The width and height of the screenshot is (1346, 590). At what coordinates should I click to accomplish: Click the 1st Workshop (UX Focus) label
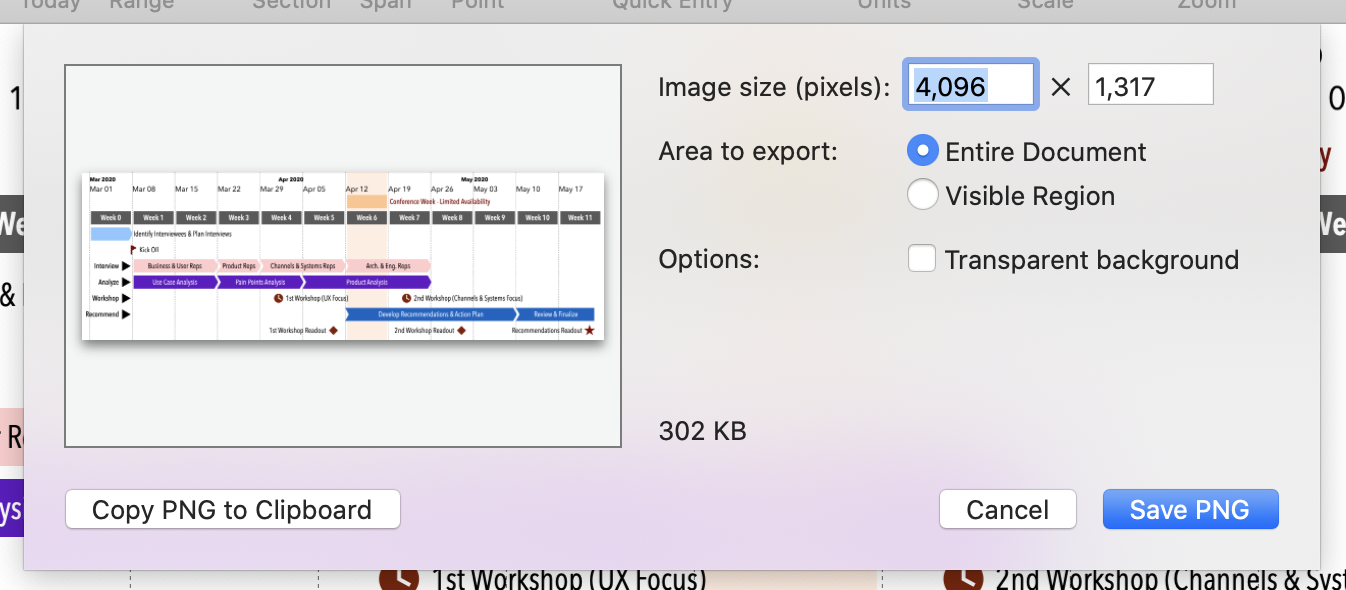coord(569,580)
